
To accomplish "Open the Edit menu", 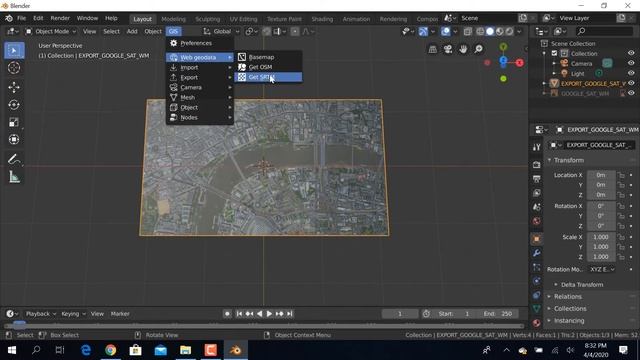I will pyautogui.click(x=38, y=18).
